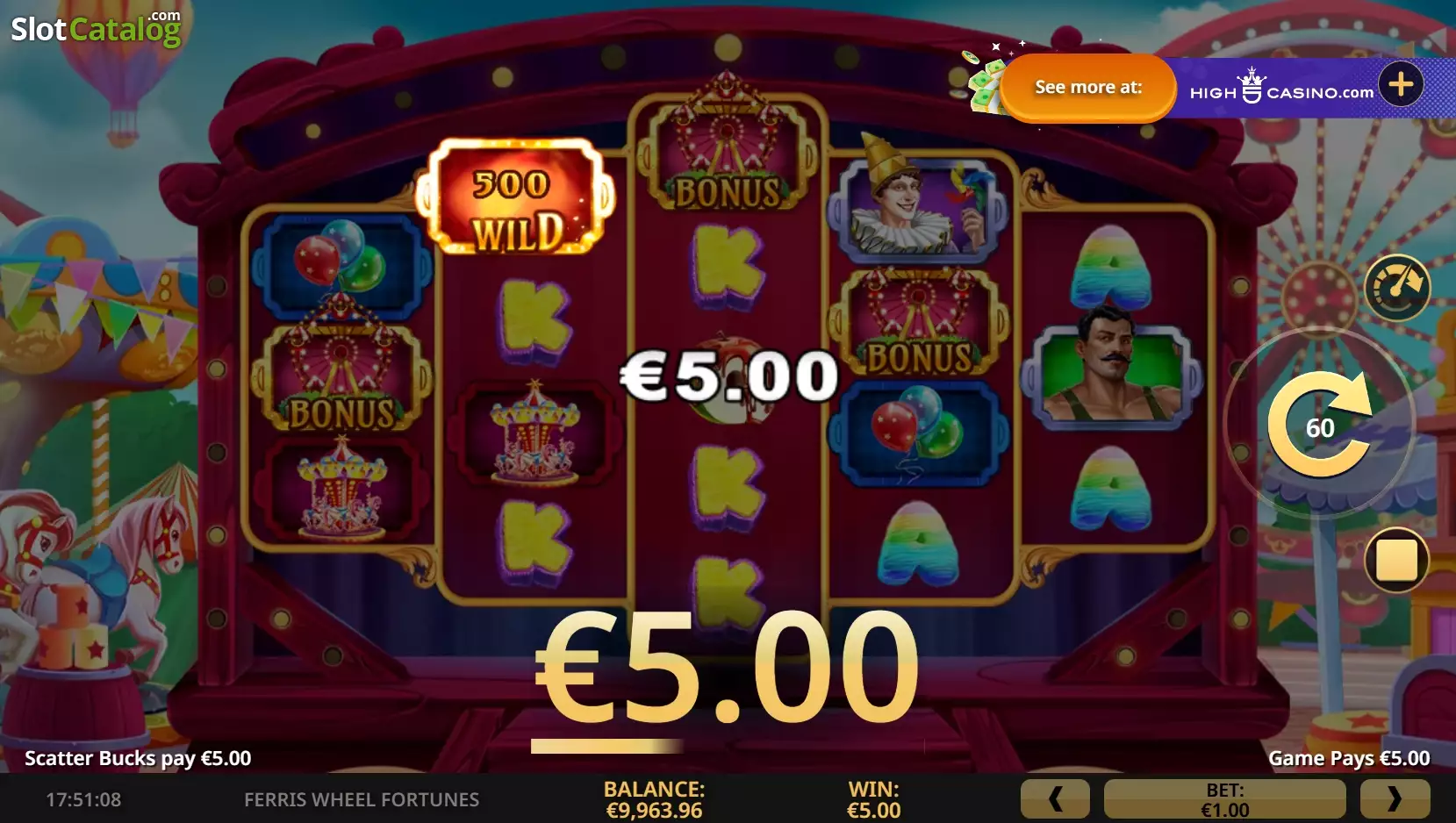Open the HighCasino.com link
1456x823 pixels.
[x=1281, y=87]
